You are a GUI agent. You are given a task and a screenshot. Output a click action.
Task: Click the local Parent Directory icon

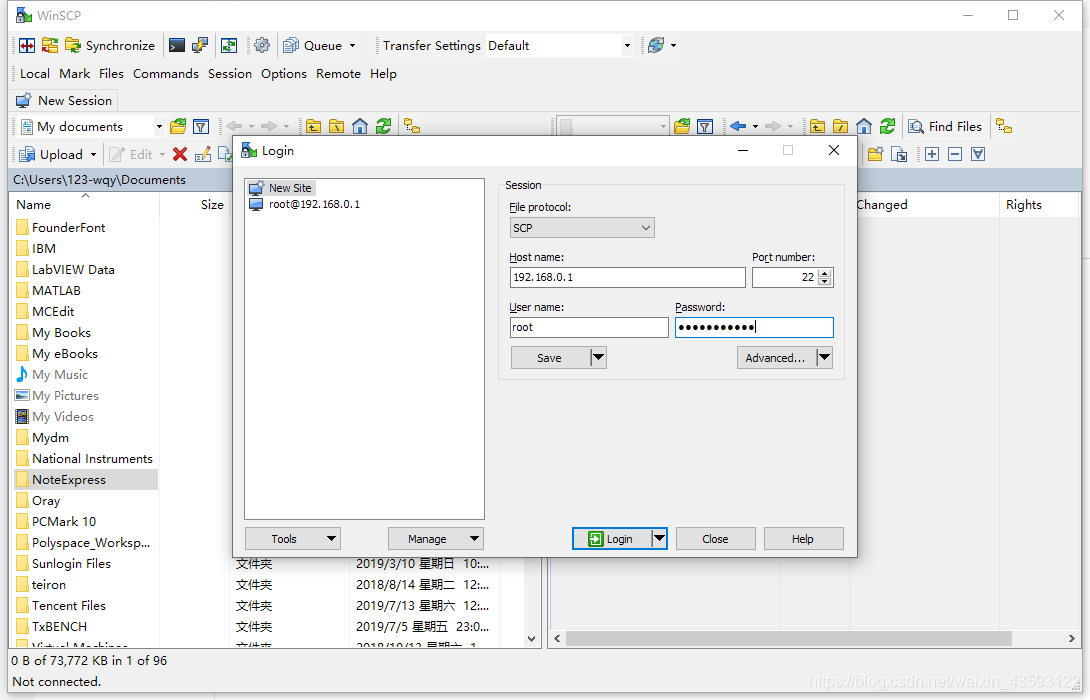click(314, 127)
